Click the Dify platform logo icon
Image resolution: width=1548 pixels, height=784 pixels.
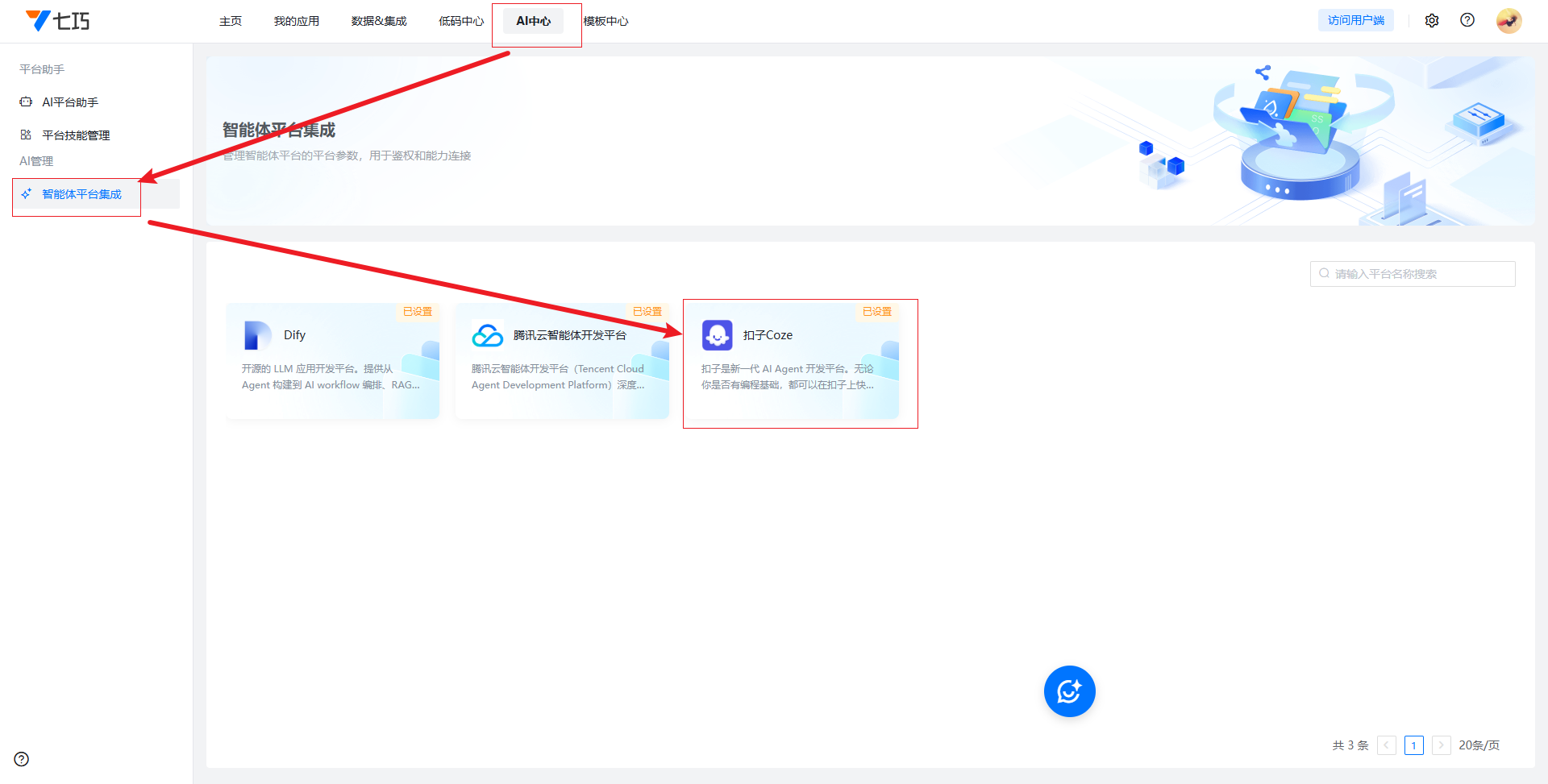coord(257,335)
